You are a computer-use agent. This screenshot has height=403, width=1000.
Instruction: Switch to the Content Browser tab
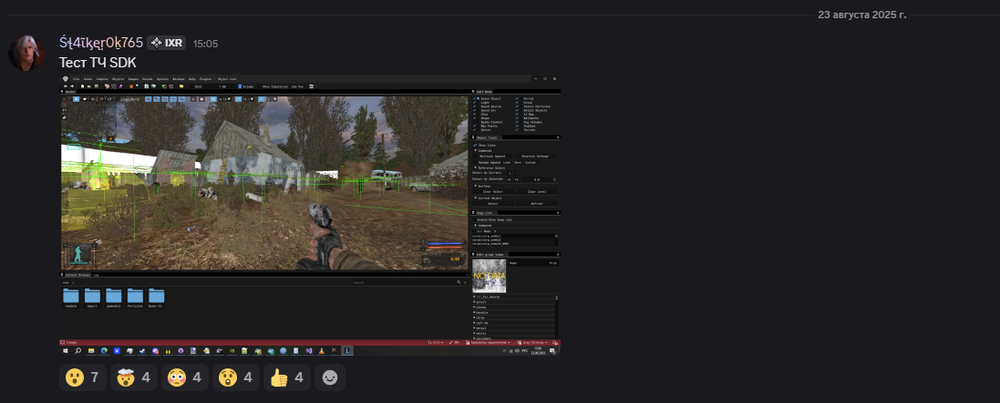[77, 274]
